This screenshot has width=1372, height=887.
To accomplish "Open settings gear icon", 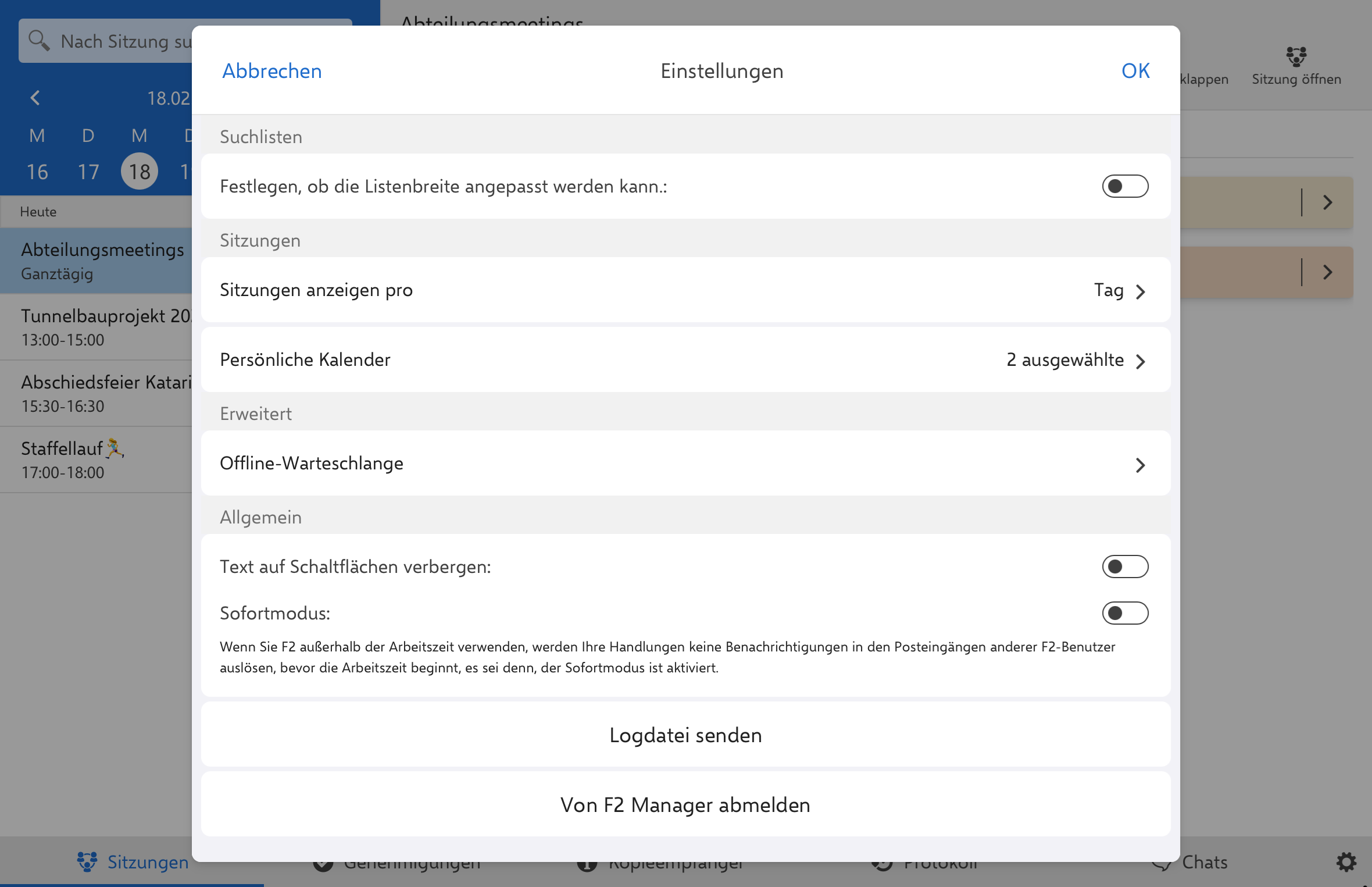I will tap(1346, 862).
